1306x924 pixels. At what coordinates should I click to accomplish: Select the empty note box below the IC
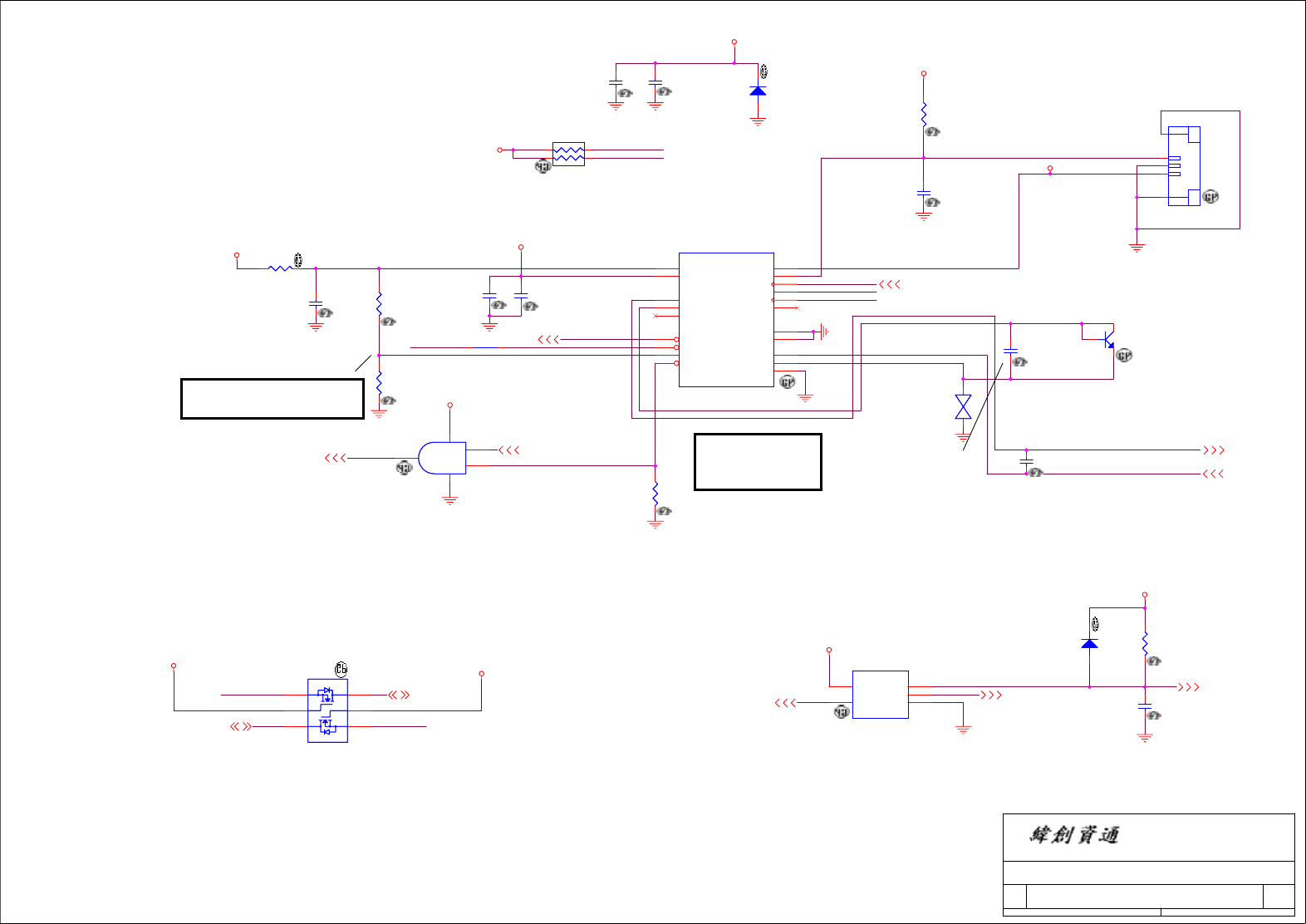(x=758, y=462)
